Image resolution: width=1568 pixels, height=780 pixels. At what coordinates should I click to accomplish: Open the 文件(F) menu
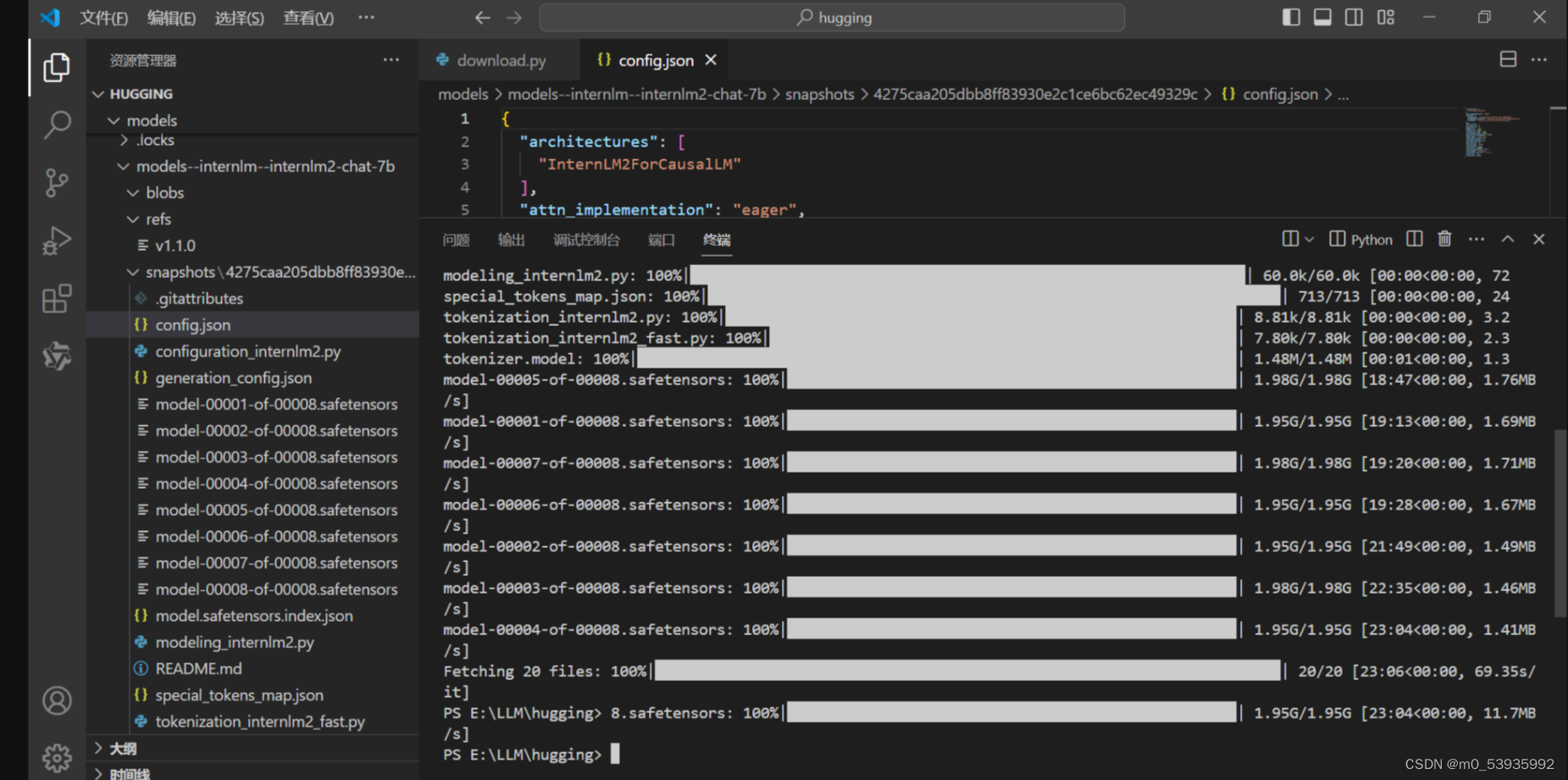coord(103,18)
